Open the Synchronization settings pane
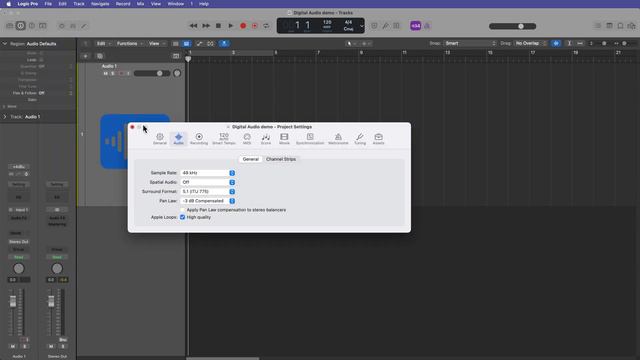 310,139
